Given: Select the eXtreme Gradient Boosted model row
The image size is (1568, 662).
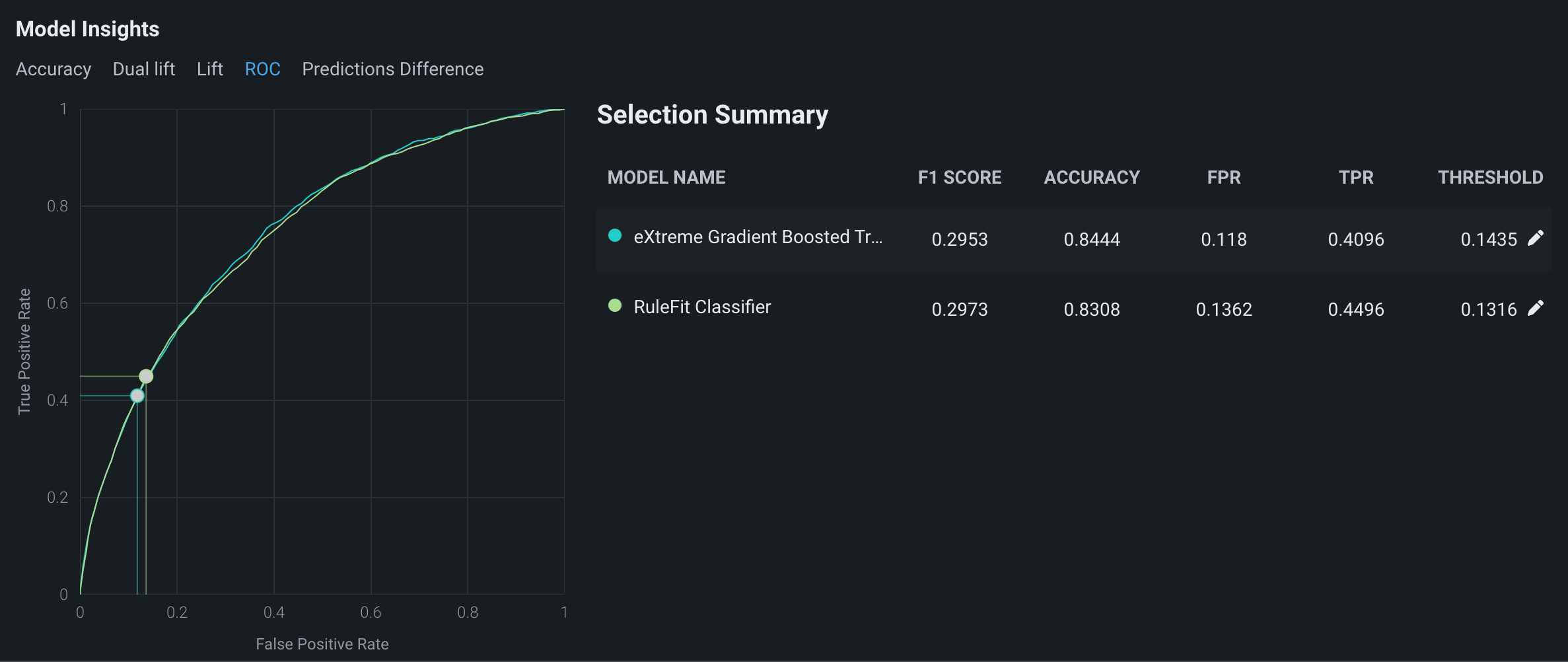Looking at the screenshot, I should 758,238.
